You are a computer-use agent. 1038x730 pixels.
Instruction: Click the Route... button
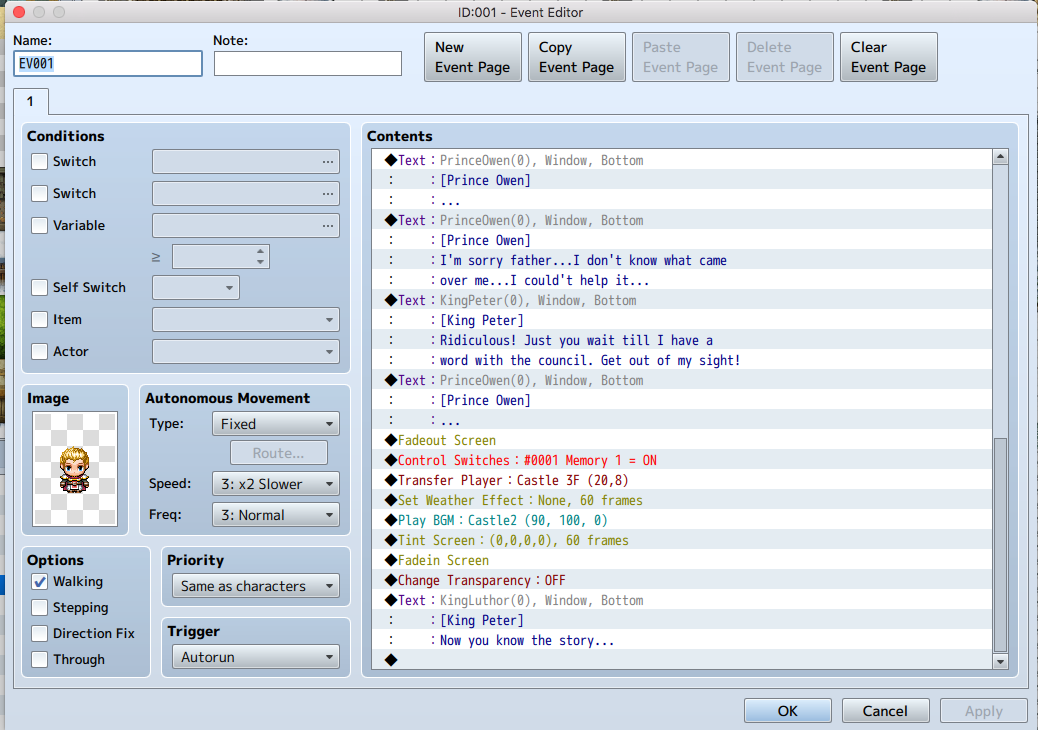tap(279, 453)
